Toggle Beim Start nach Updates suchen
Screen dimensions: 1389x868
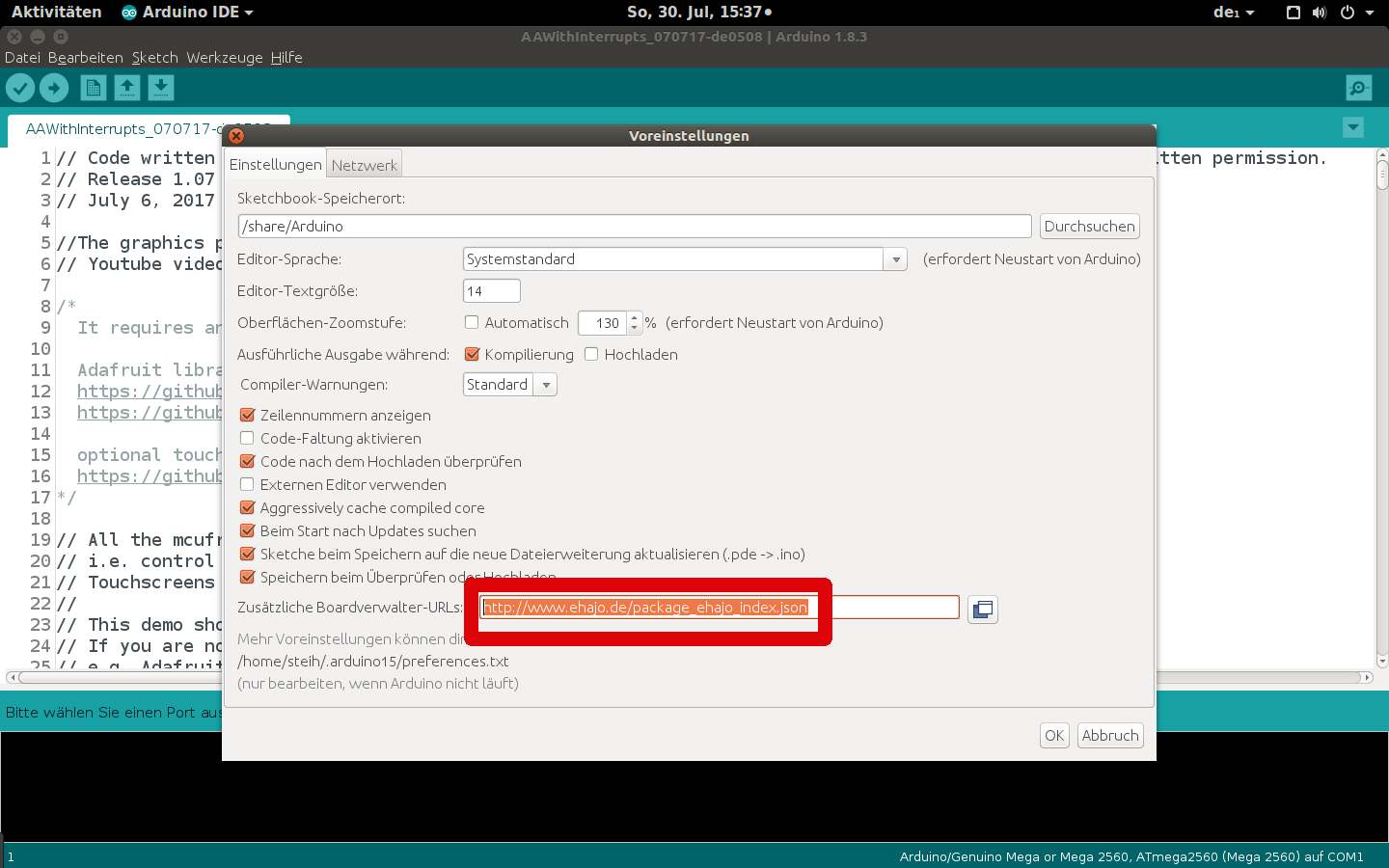[247, 530]
